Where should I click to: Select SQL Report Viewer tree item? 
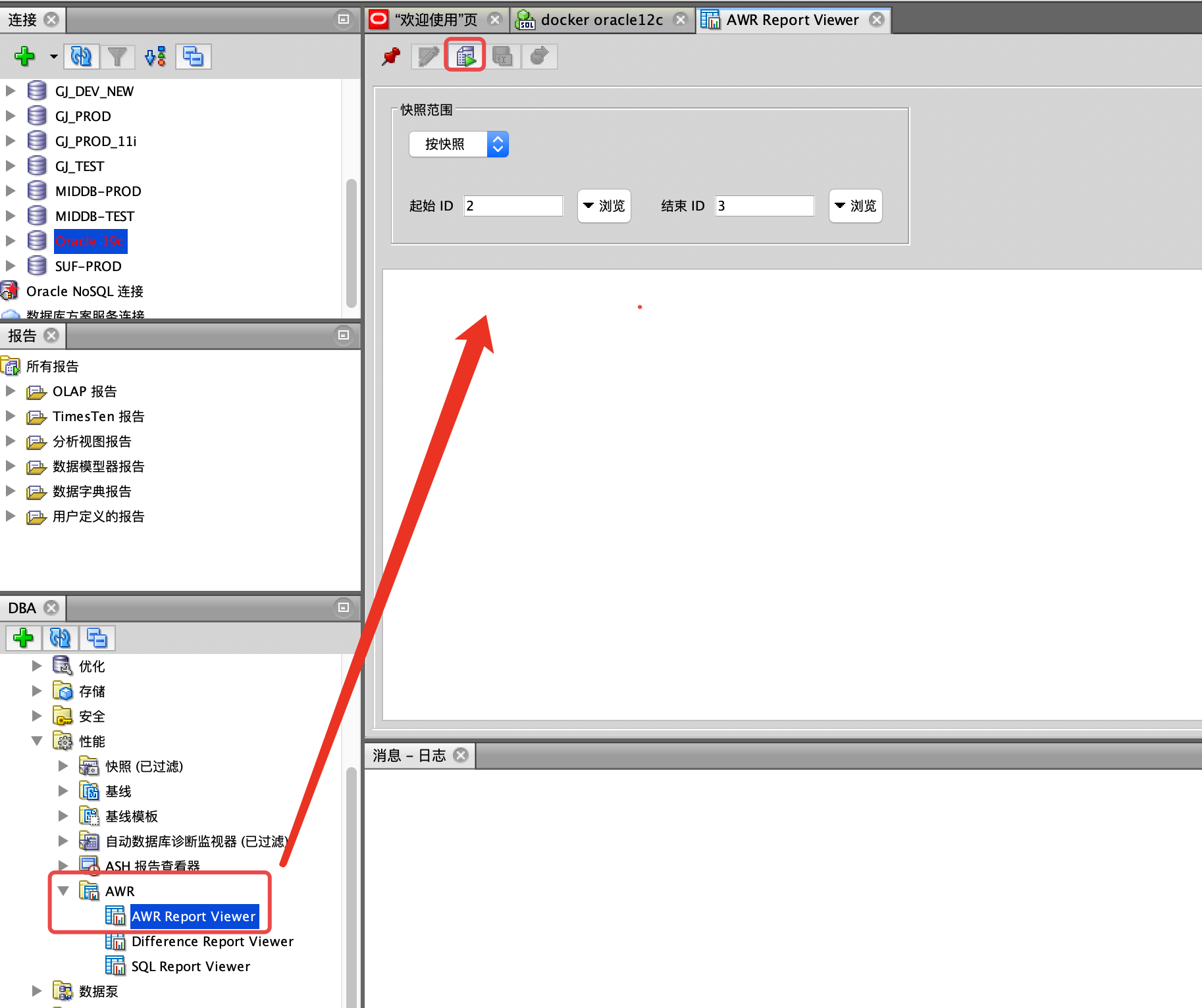coord(190,967)
